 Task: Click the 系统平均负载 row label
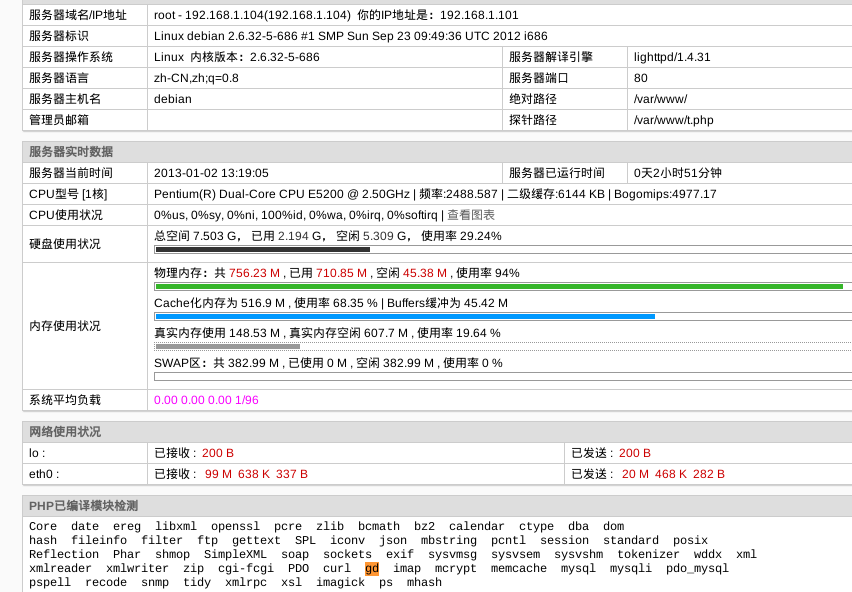tap(65, 400)
